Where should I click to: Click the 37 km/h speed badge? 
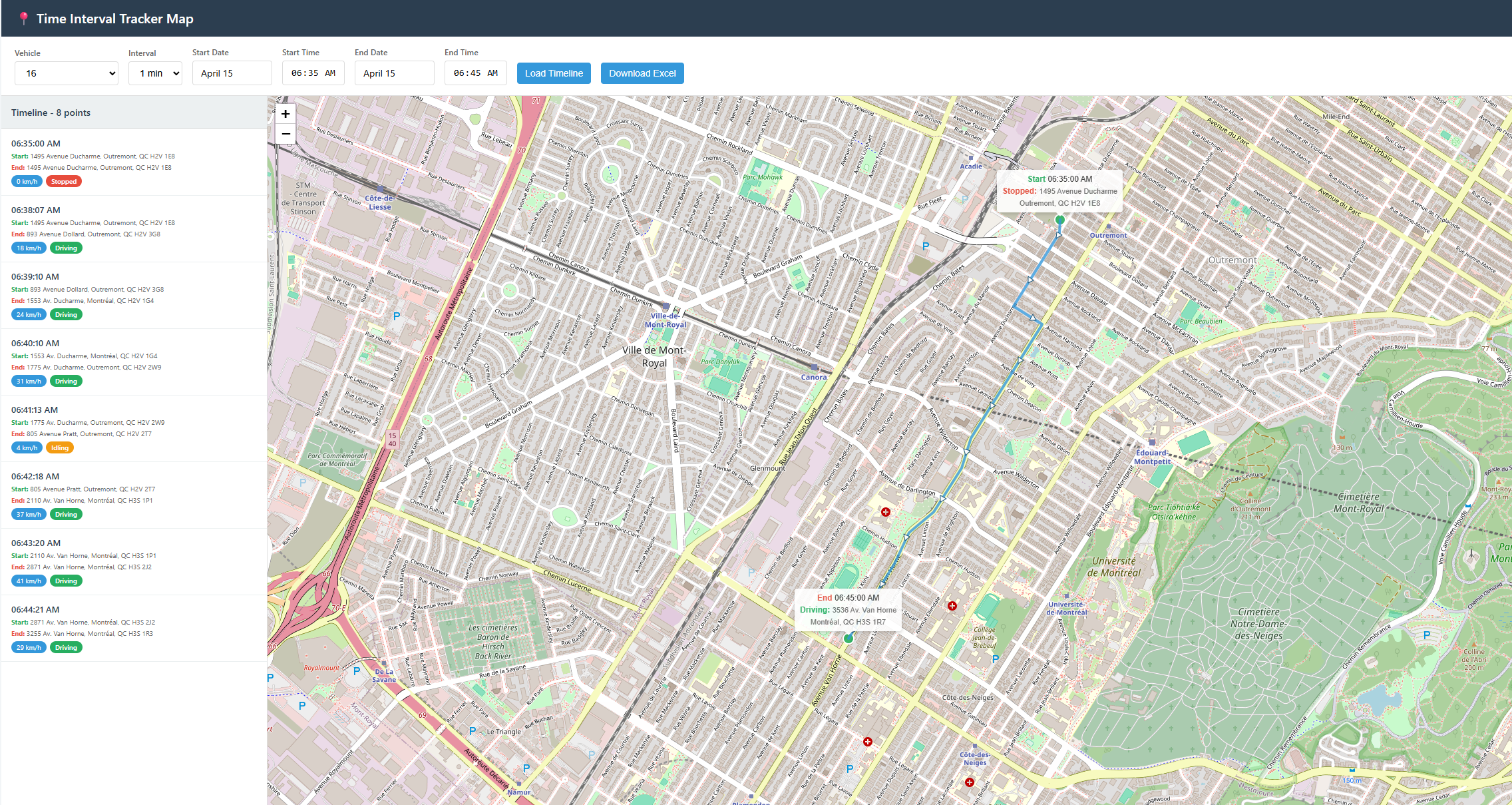pos(29,514)
